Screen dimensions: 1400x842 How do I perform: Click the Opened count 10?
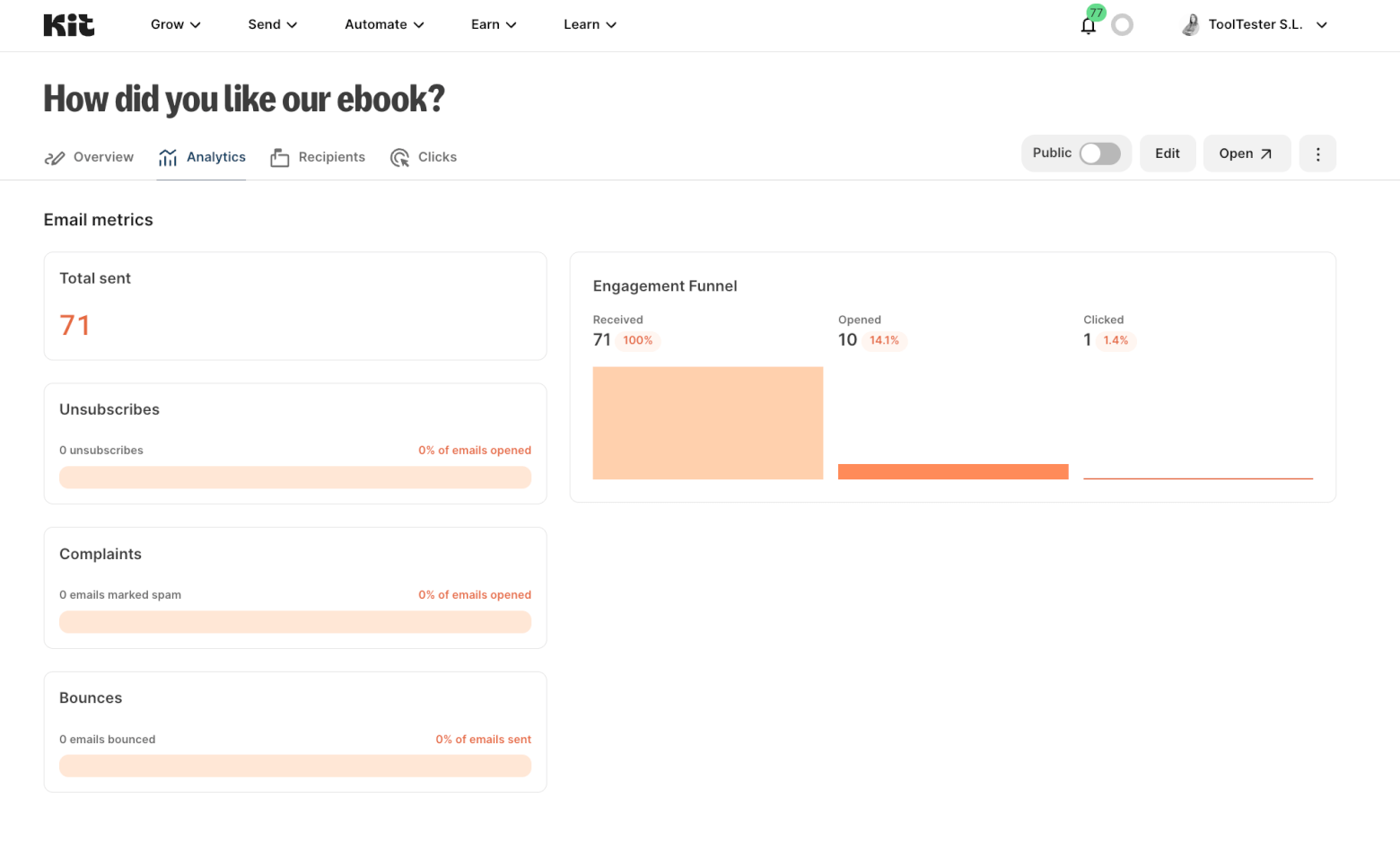848,340
